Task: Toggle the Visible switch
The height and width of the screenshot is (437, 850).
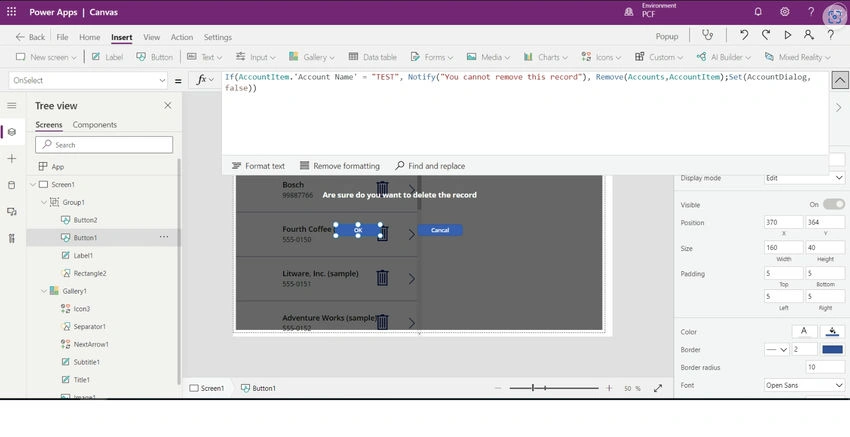Action: pyautogui.click(x=833, y=204)
